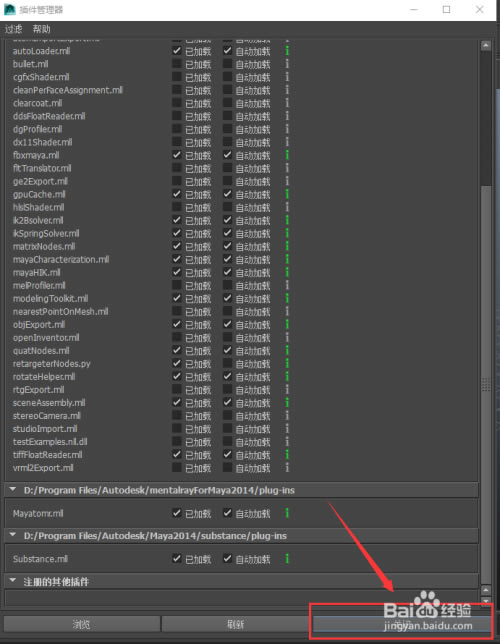The image size is (500, 644).
Task: Click the 刷新 button
Action: [x=235, y=624]
